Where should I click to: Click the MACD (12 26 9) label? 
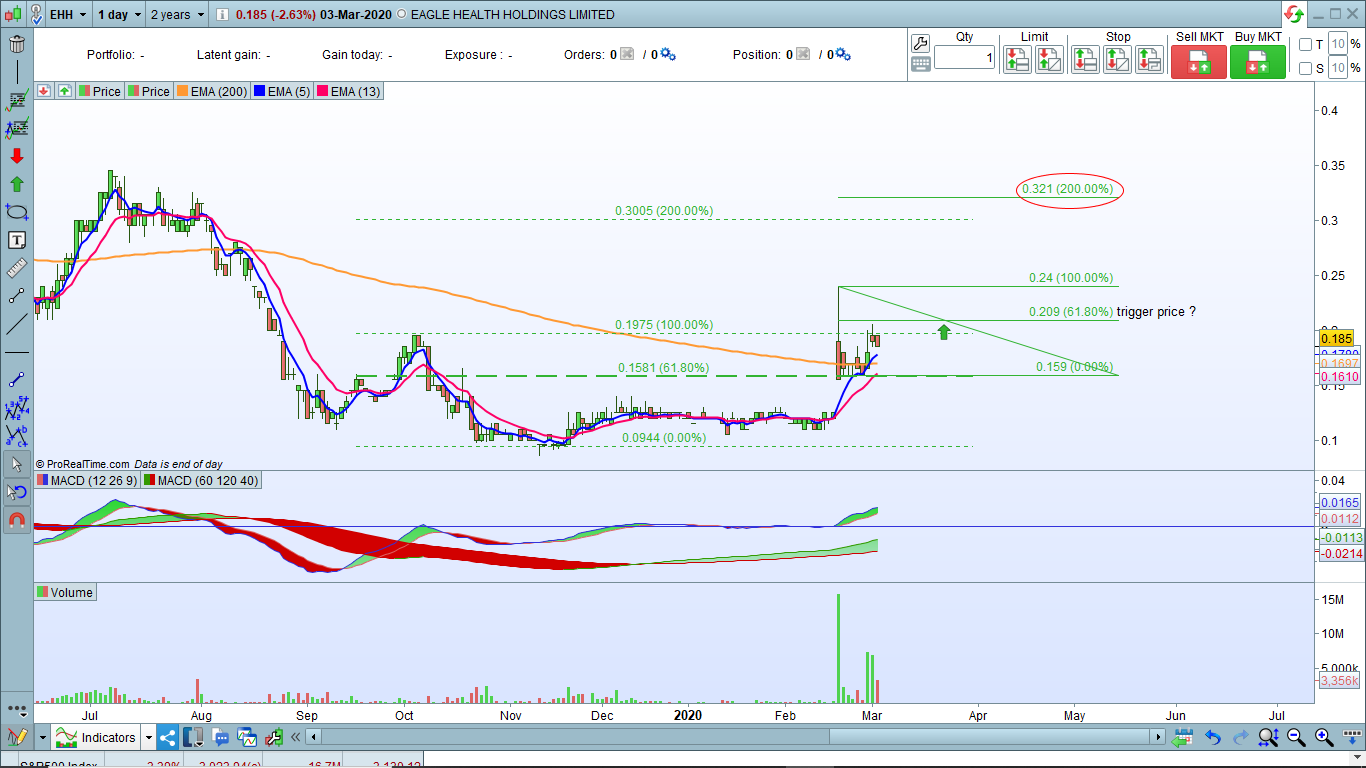(87, 481)
